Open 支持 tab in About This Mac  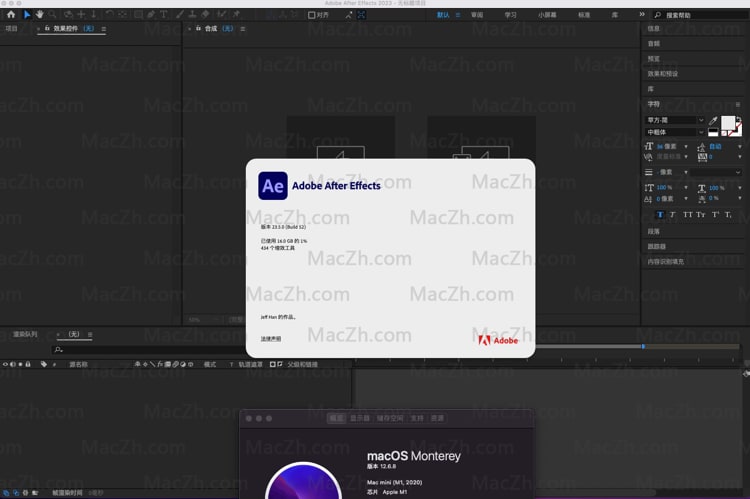(417, 418)
